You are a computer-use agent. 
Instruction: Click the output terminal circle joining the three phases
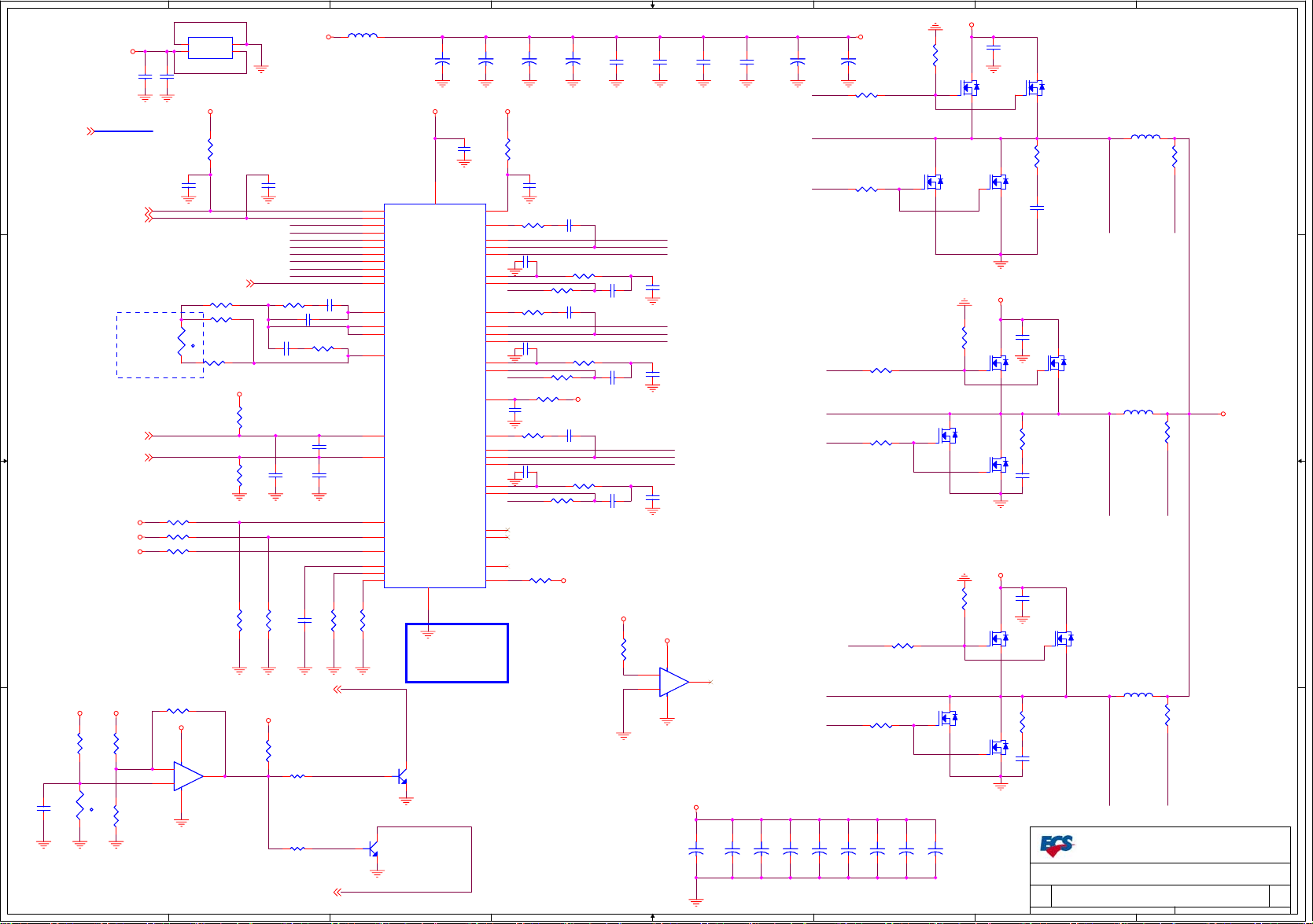[x=1223, y=414]
